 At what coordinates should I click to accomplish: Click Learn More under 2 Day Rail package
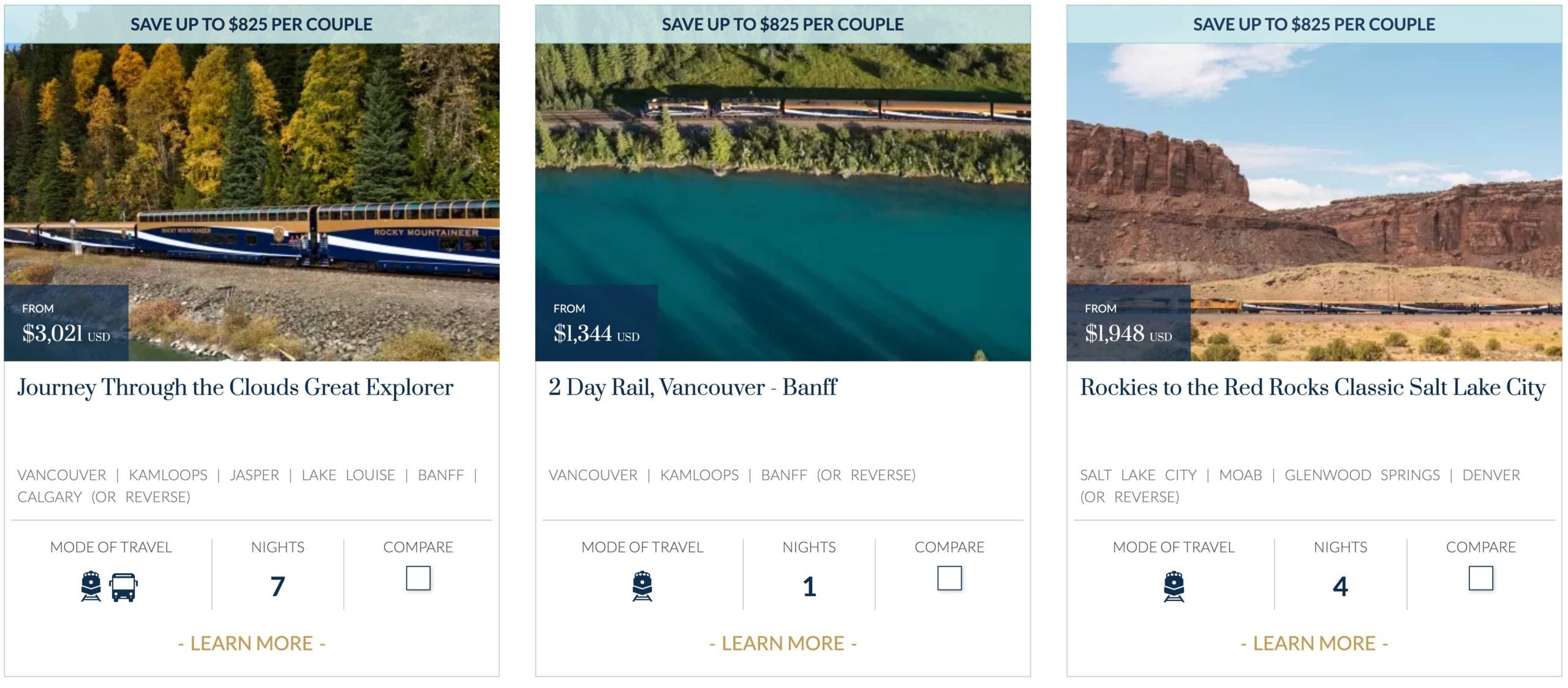point(783,643)
